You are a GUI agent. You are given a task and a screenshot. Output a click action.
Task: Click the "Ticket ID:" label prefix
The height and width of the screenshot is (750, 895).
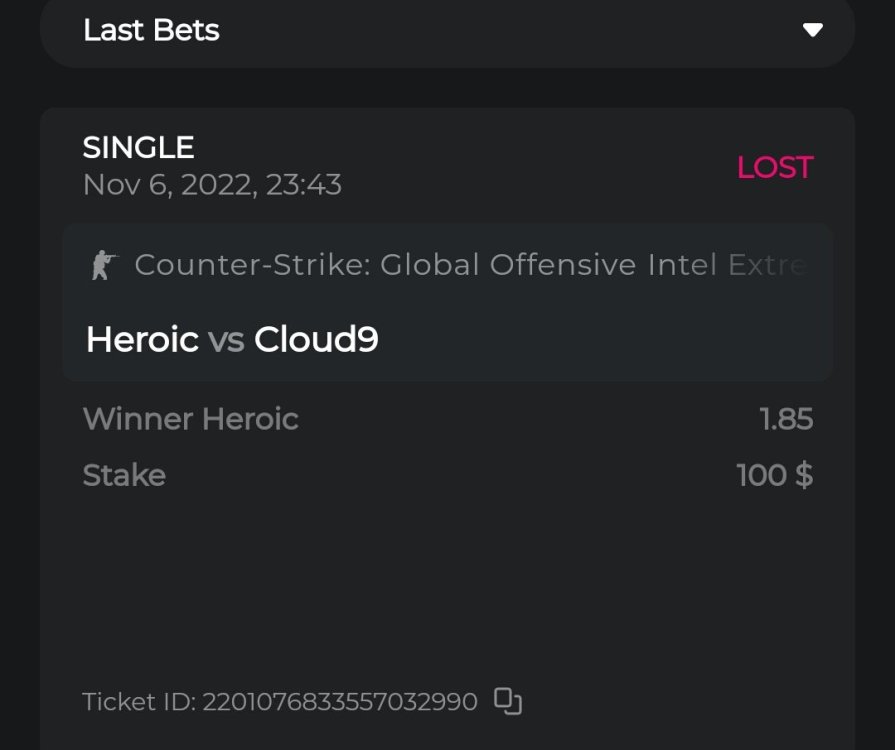(139, 702)
